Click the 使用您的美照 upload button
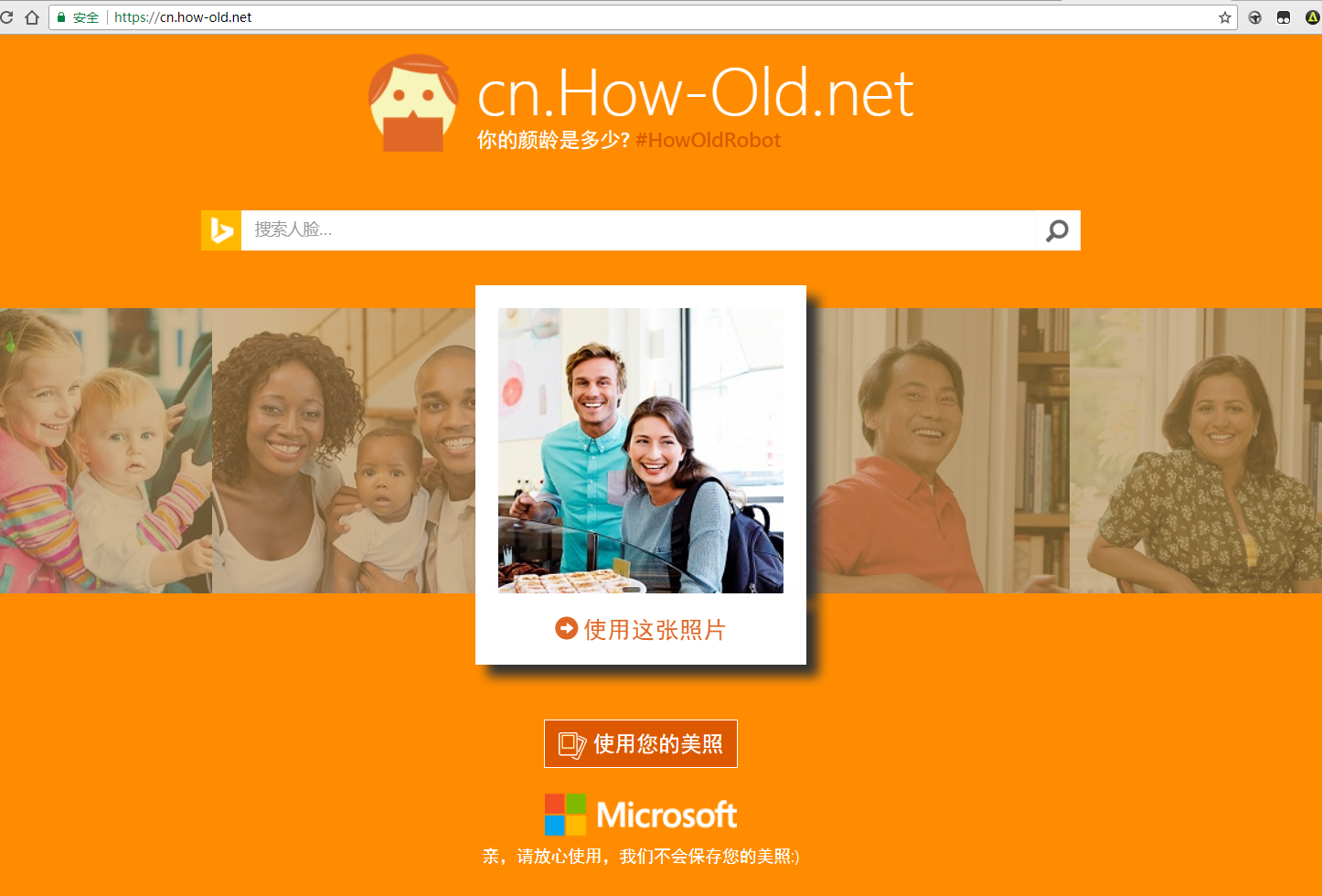 pos(641,743)
